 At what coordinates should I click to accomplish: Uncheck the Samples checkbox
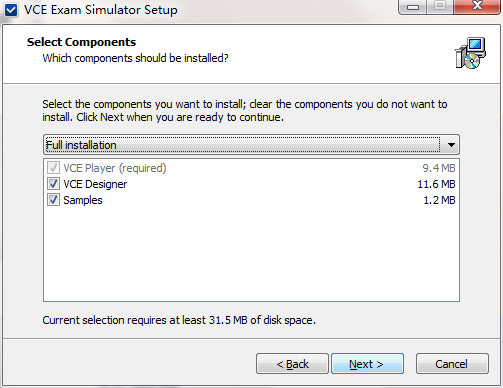click(x=53, y=200)
